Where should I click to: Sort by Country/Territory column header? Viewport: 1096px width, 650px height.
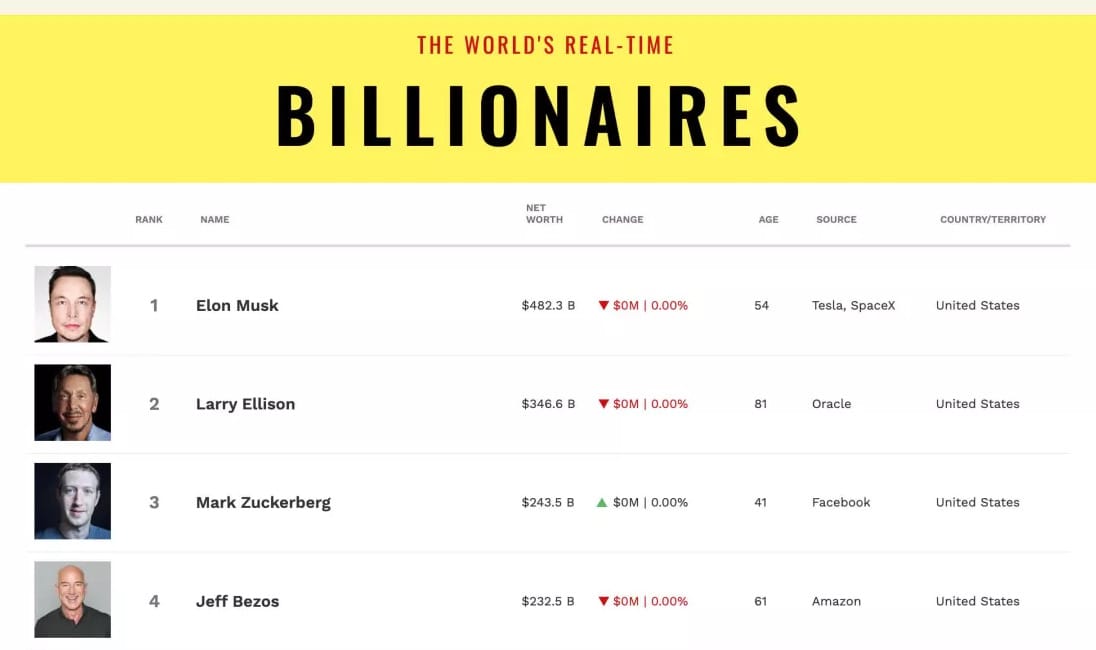992,219
